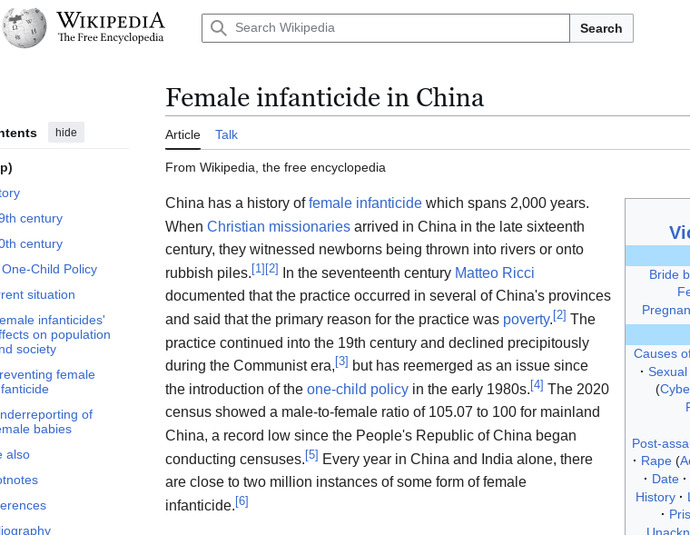
Task: Go to 19th century section in contents
Action: pyautogui.click(x=31, y=218)
